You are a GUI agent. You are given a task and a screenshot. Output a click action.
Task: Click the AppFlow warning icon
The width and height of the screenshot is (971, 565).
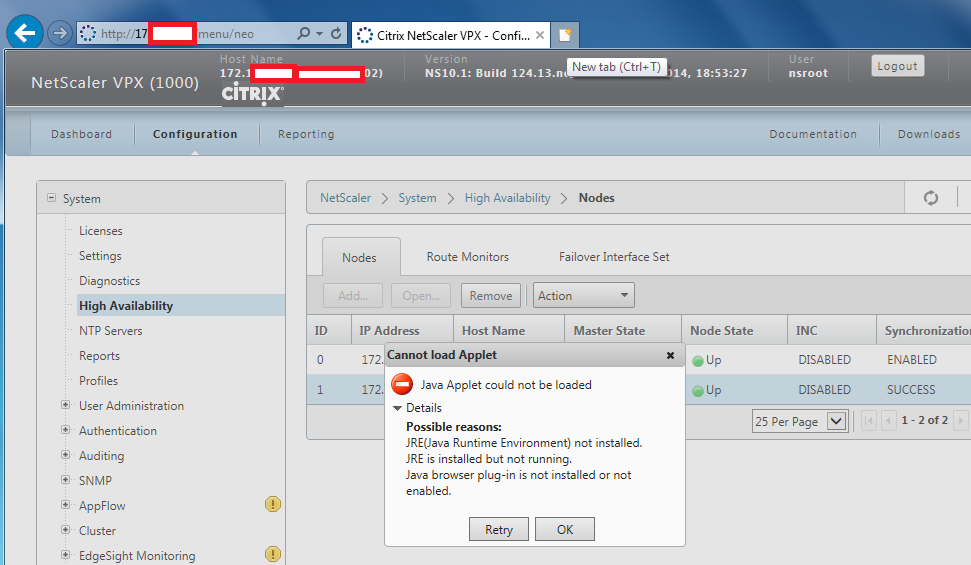(x=272, y=504)
